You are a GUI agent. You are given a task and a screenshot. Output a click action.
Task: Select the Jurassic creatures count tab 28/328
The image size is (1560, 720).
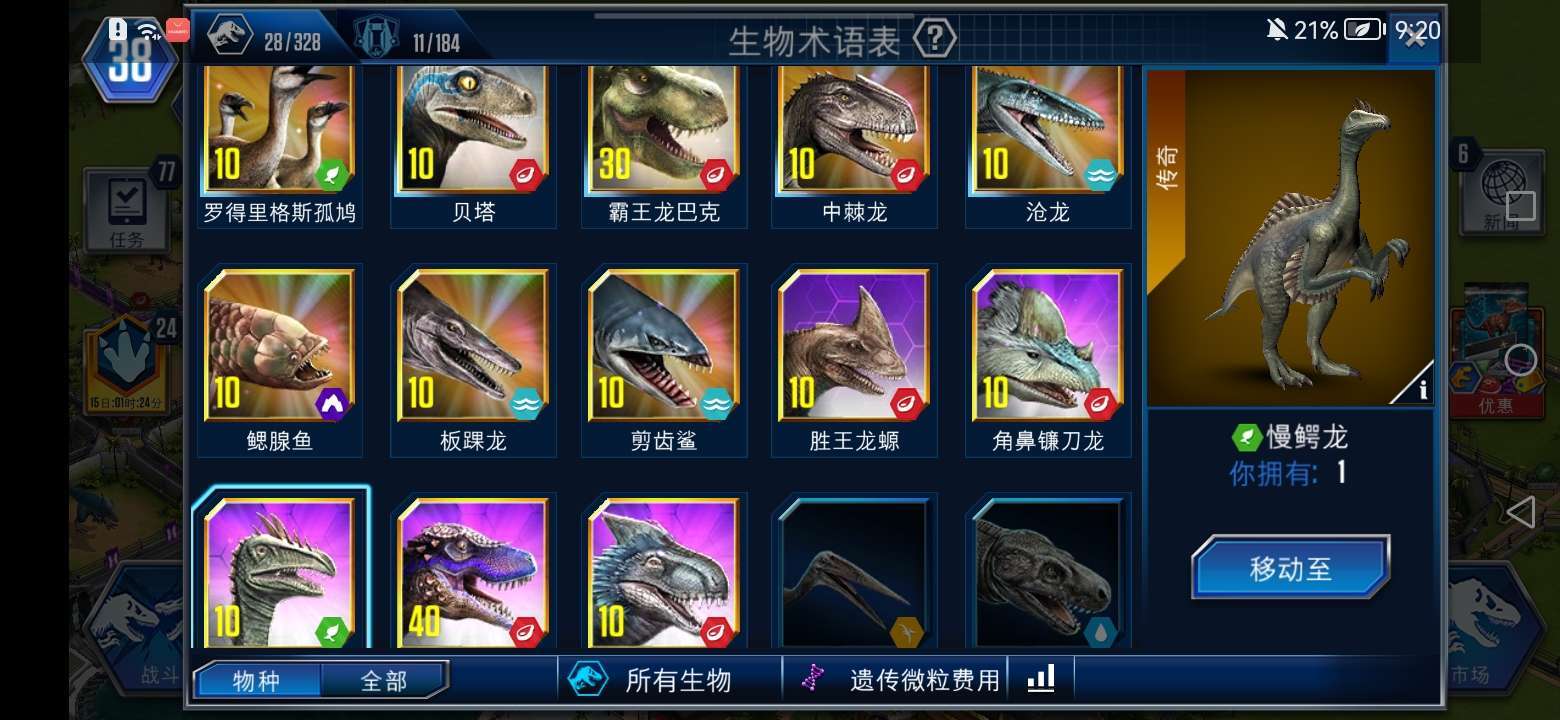(x=264, y=39)
